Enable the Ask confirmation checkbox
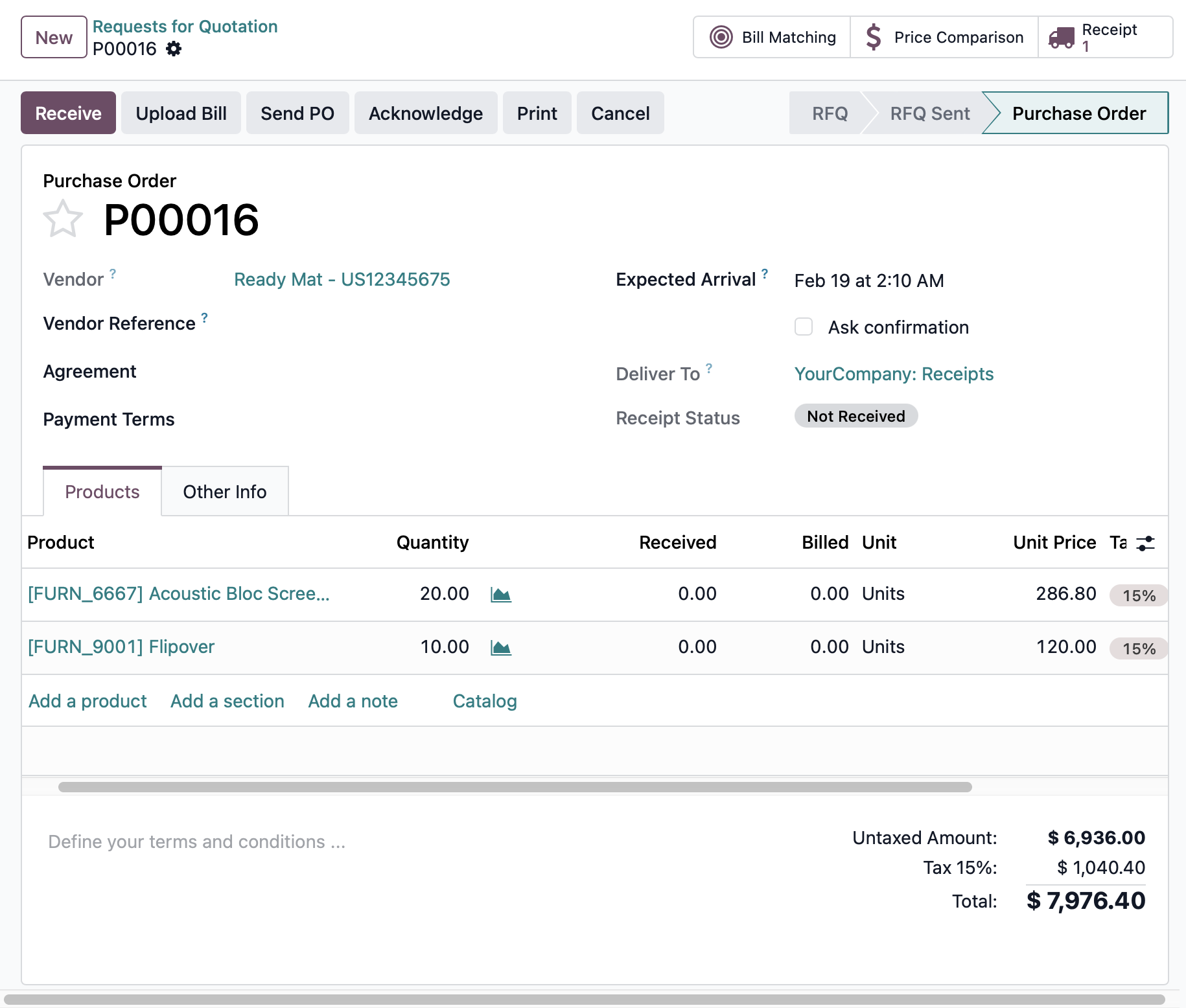 coord(804,326)
